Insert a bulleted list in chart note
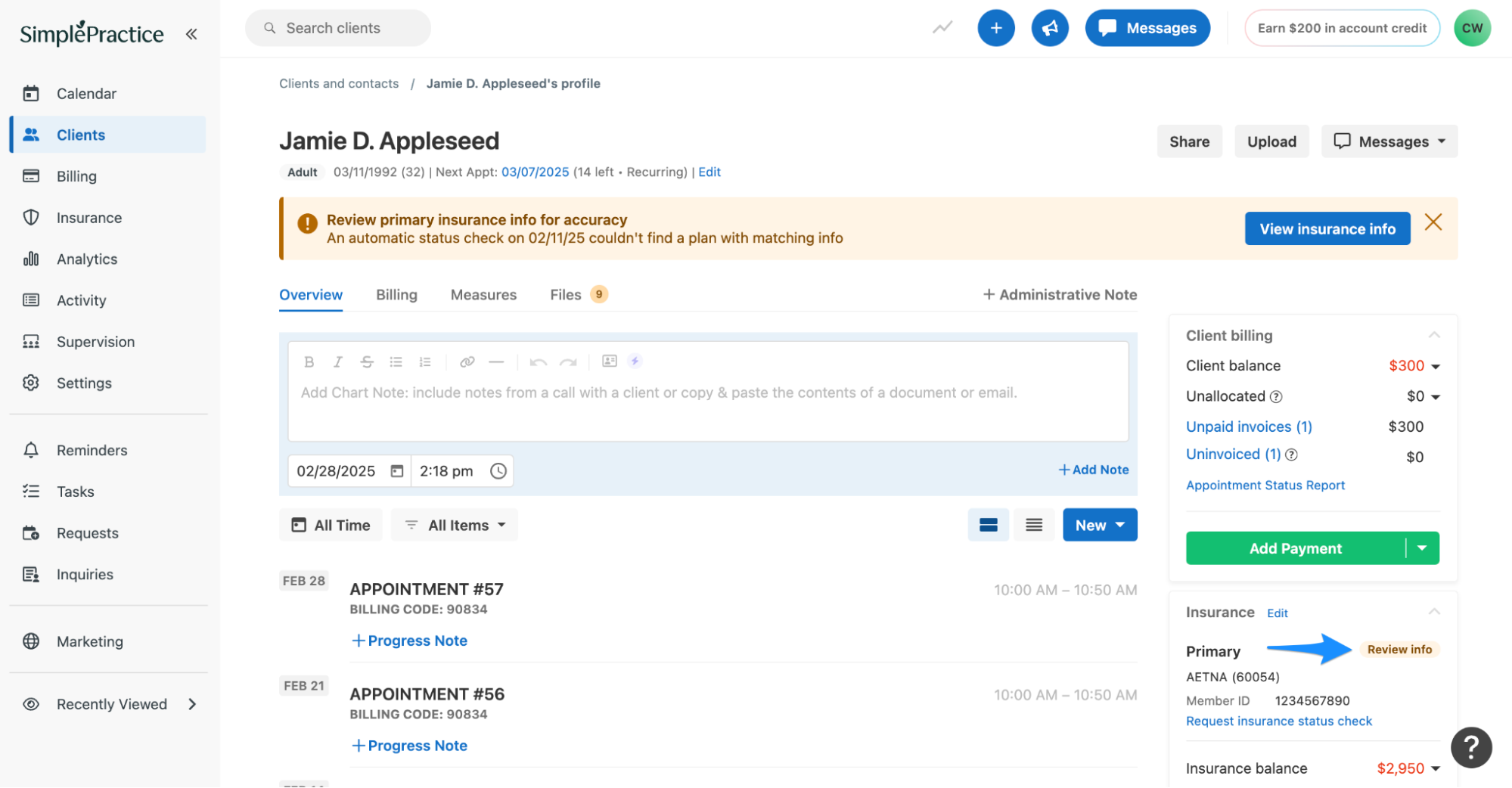Image resolution: width=1512 pixels, height=788 pixels. [x=396, y=361]
